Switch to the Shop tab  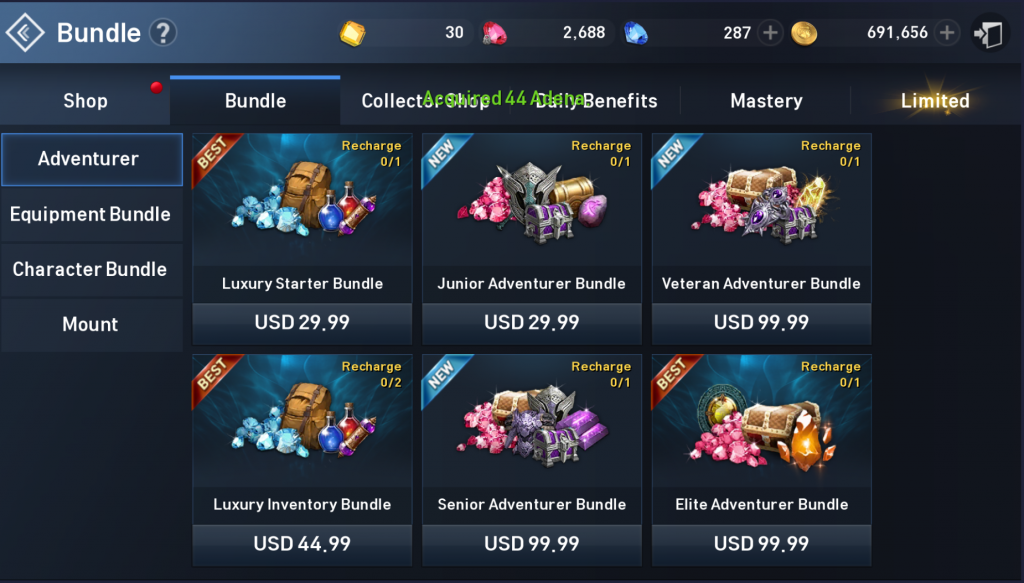coord(85,101)
